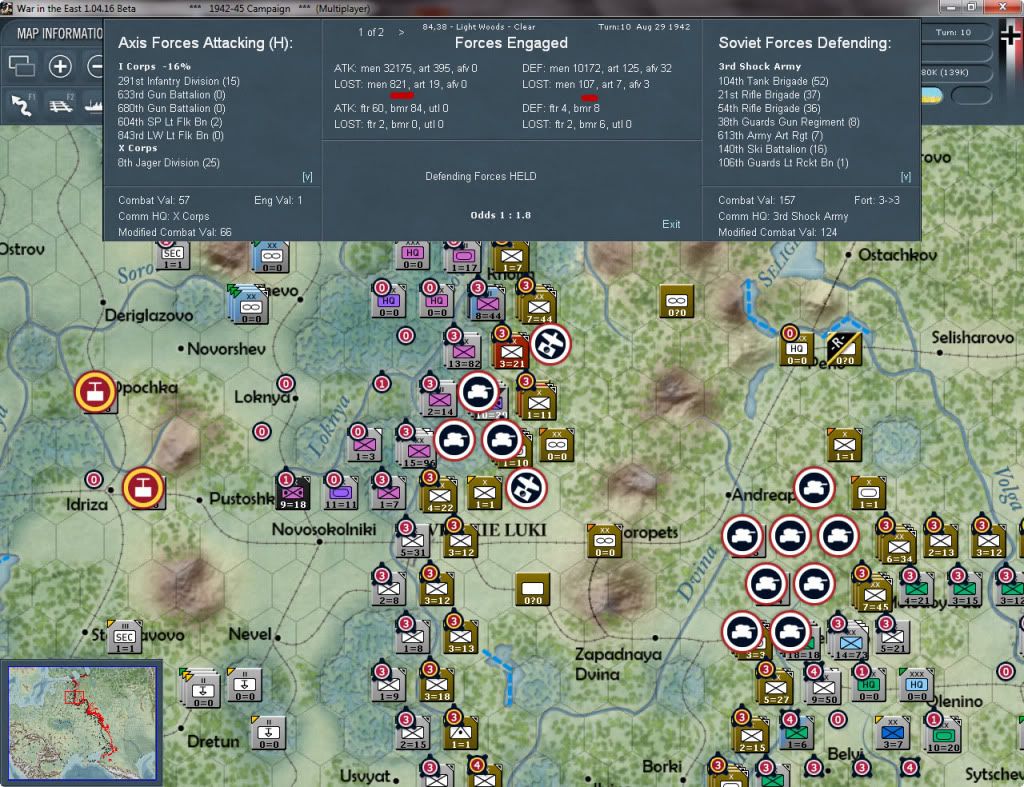1024x787 pixels.
Task: Select the purple HQ 0=0 counter under 'I=17'
Action: tap(436, 301)
